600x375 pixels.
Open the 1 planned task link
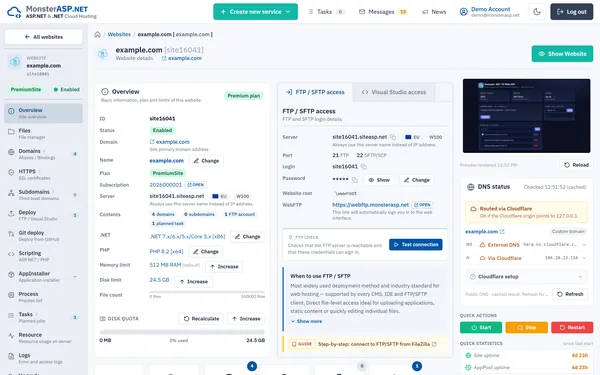point(168,223)
